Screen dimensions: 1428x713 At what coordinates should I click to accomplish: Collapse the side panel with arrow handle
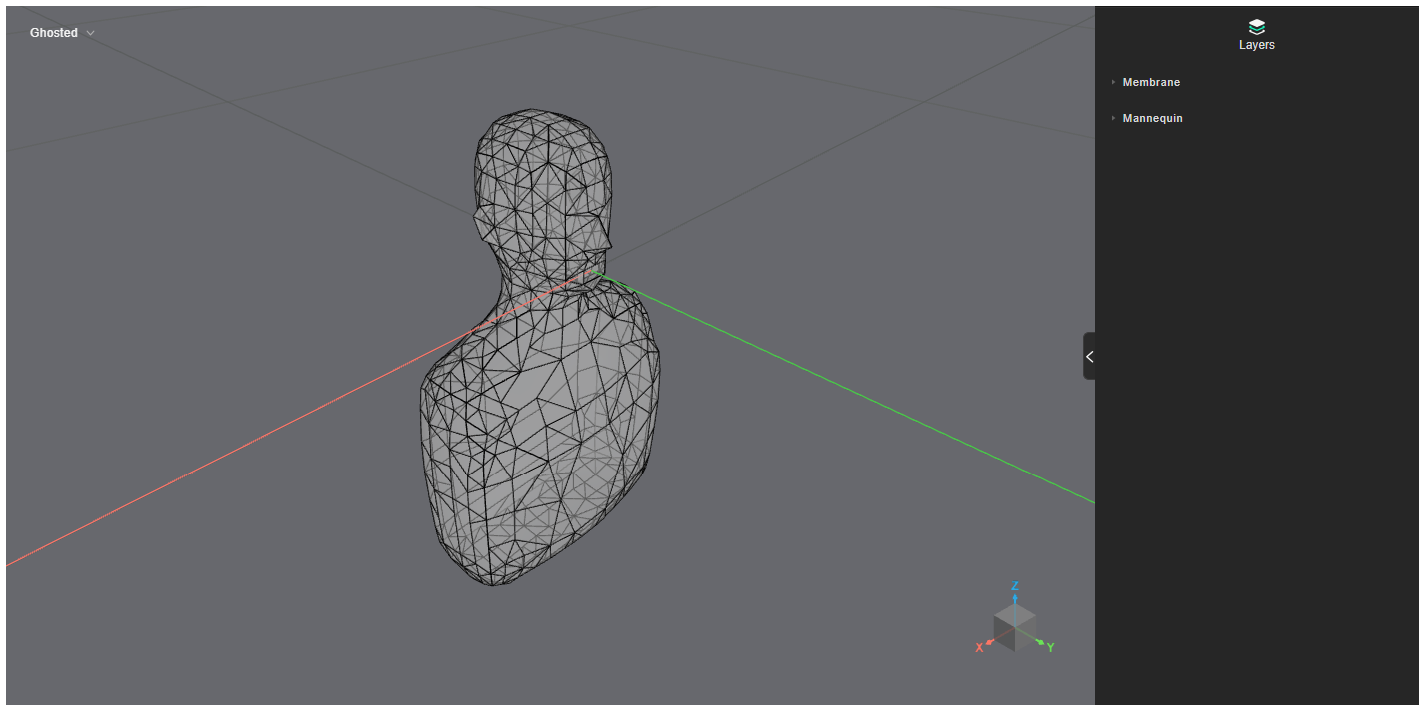coord(1089,356)
